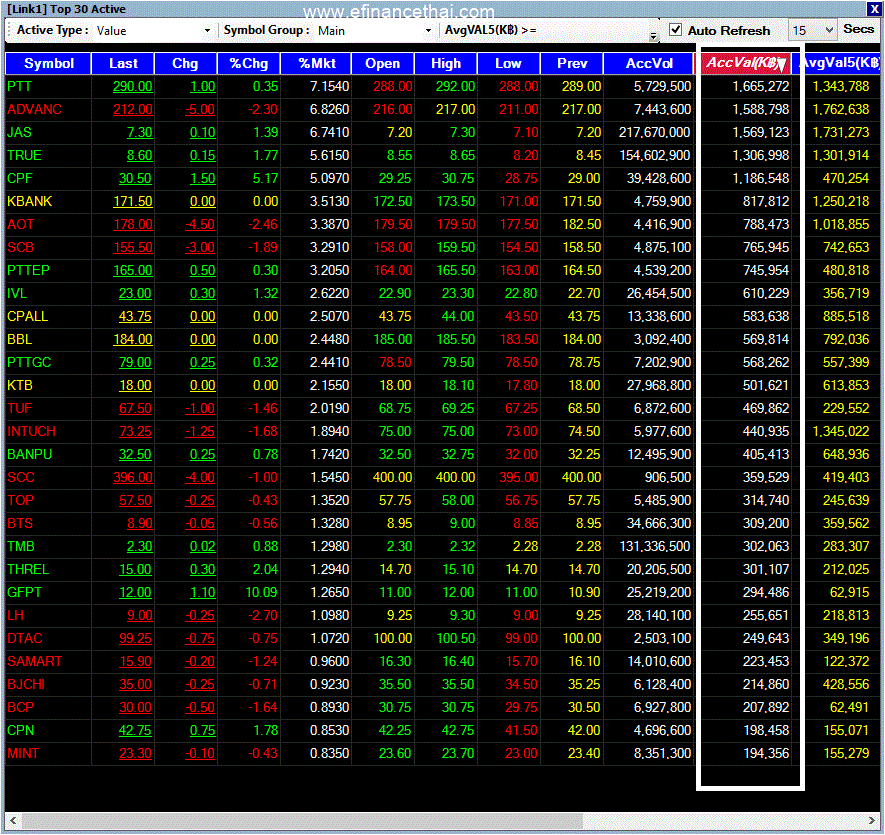Sort by the AccVol column header
Image resolution: width=885 pixels, height=835 pixels.
[649, 63]
